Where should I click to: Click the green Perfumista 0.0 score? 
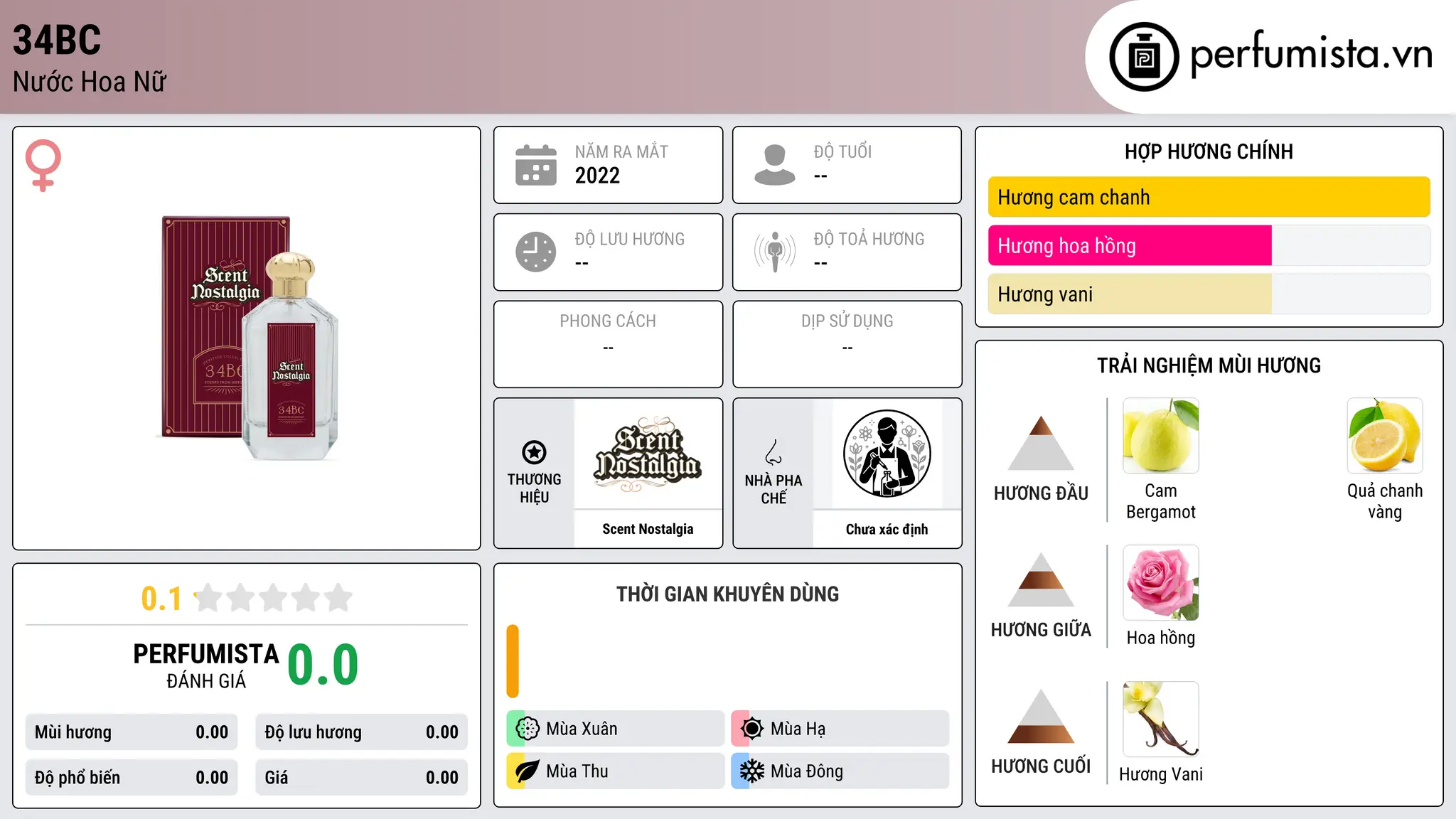(x=323, y=664)
